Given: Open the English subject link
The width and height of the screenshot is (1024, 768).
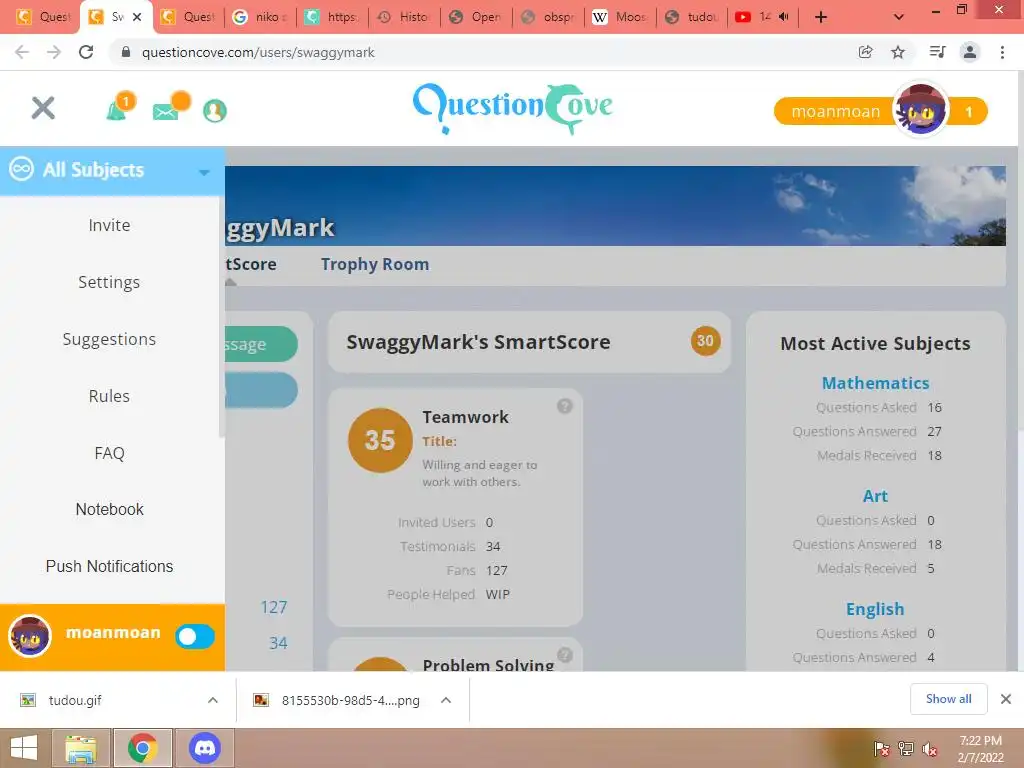Looking at the screenshot, I should (x=875, y=609).
